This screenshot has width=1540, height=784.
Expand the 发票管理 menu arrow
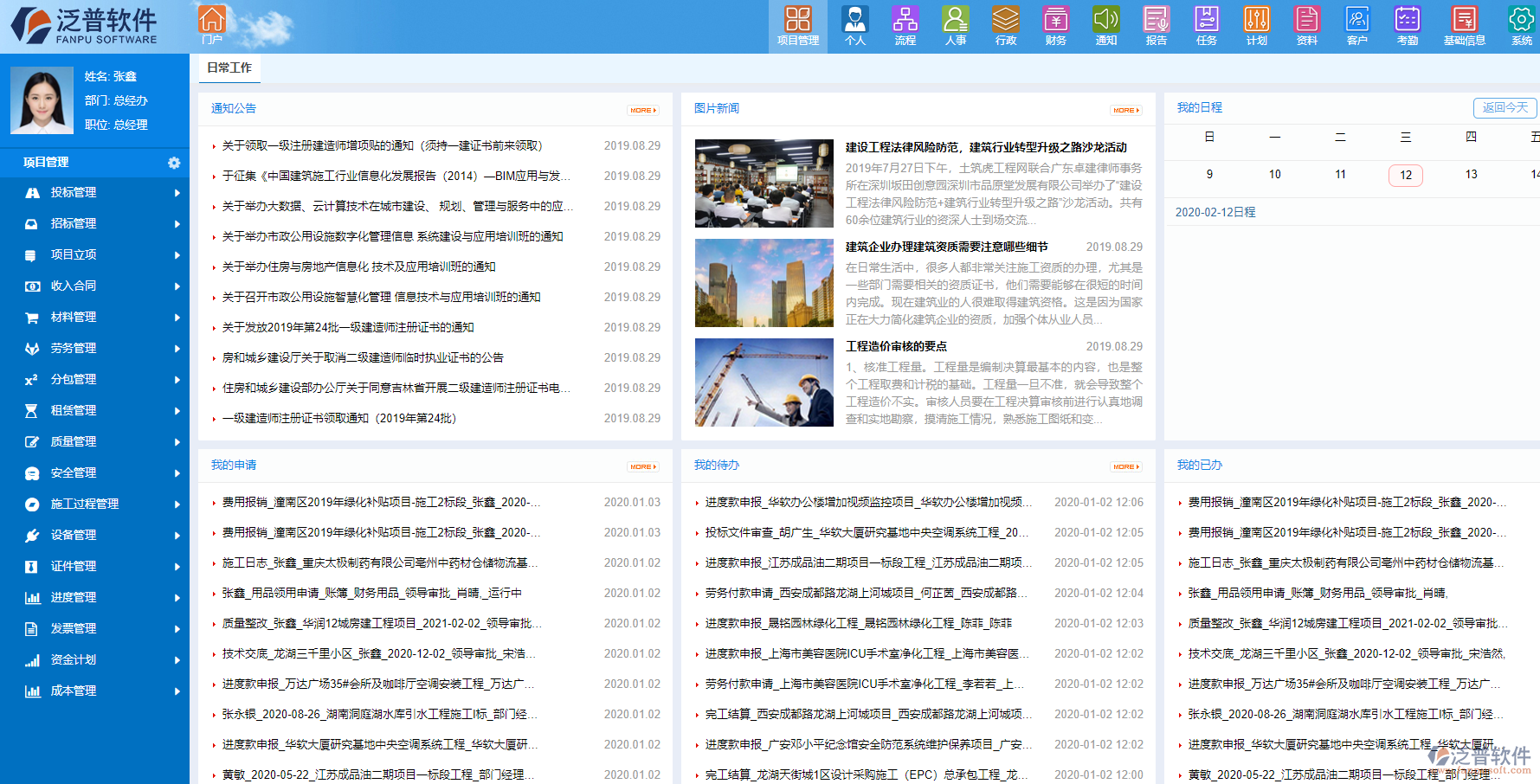coord(177,629)
